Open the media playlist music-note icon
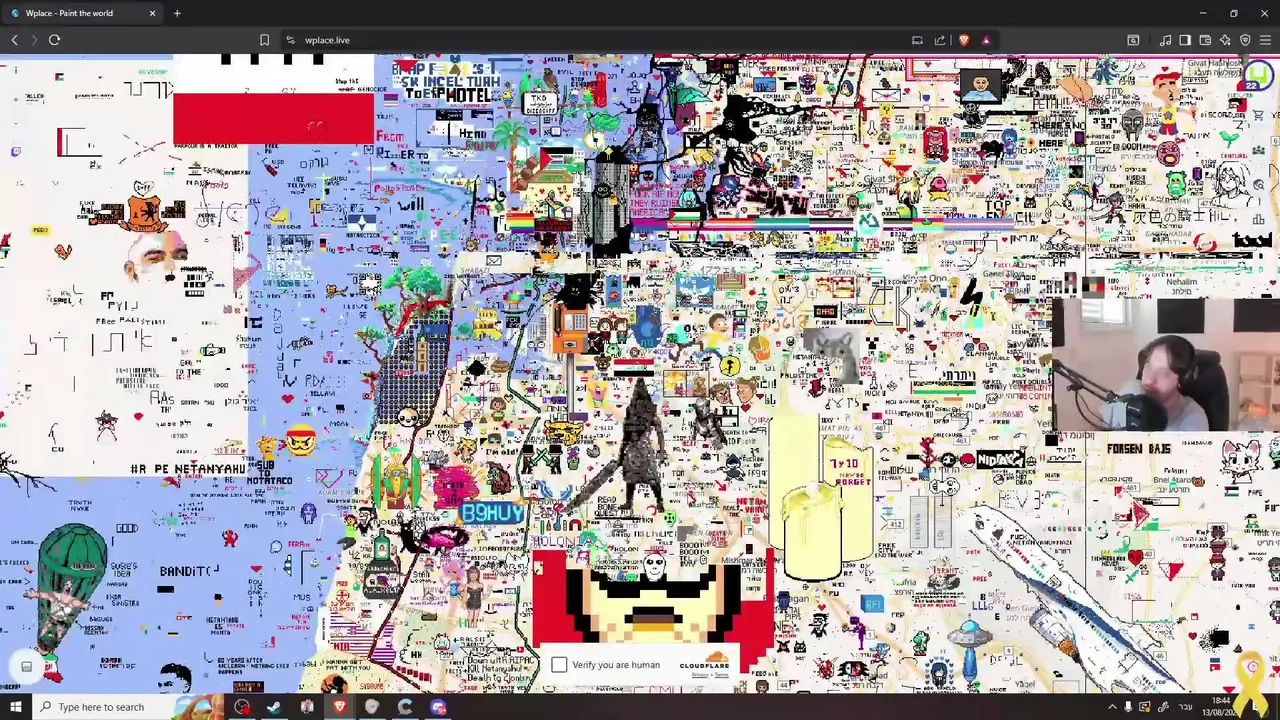Viewport: 1280px width, 720px height. [x=1165, y=40]
